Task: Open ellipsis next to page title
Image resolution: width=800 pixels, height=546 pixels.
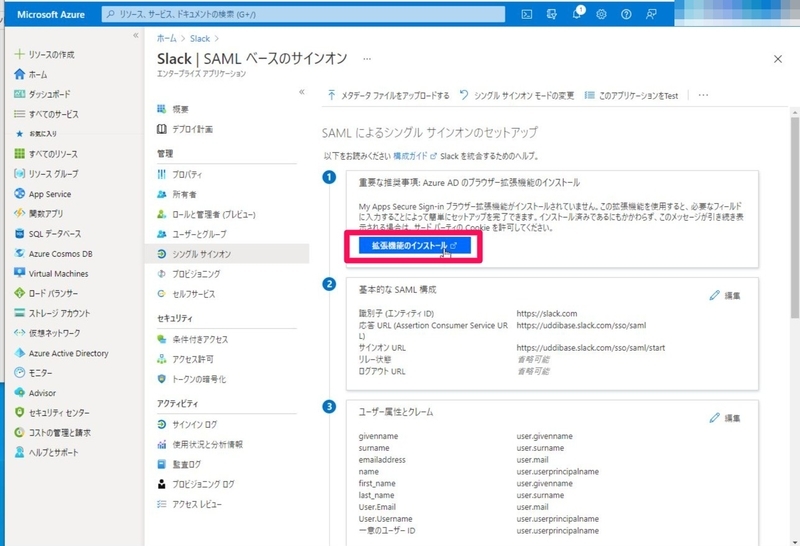Action: pos(367,59)
